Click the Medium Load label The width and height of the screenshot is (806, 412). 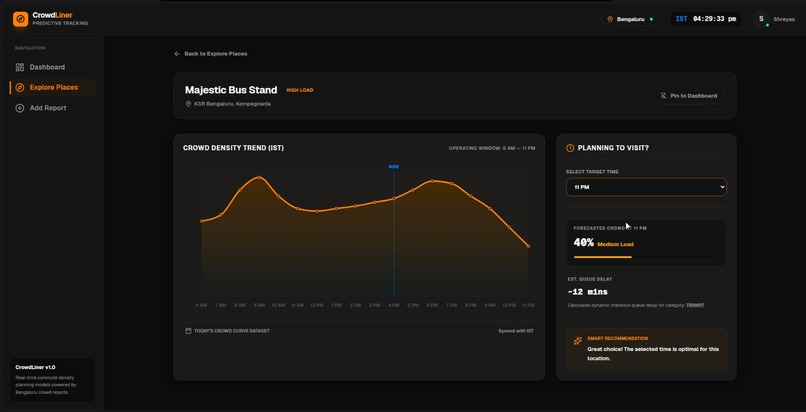coord(615,245)
